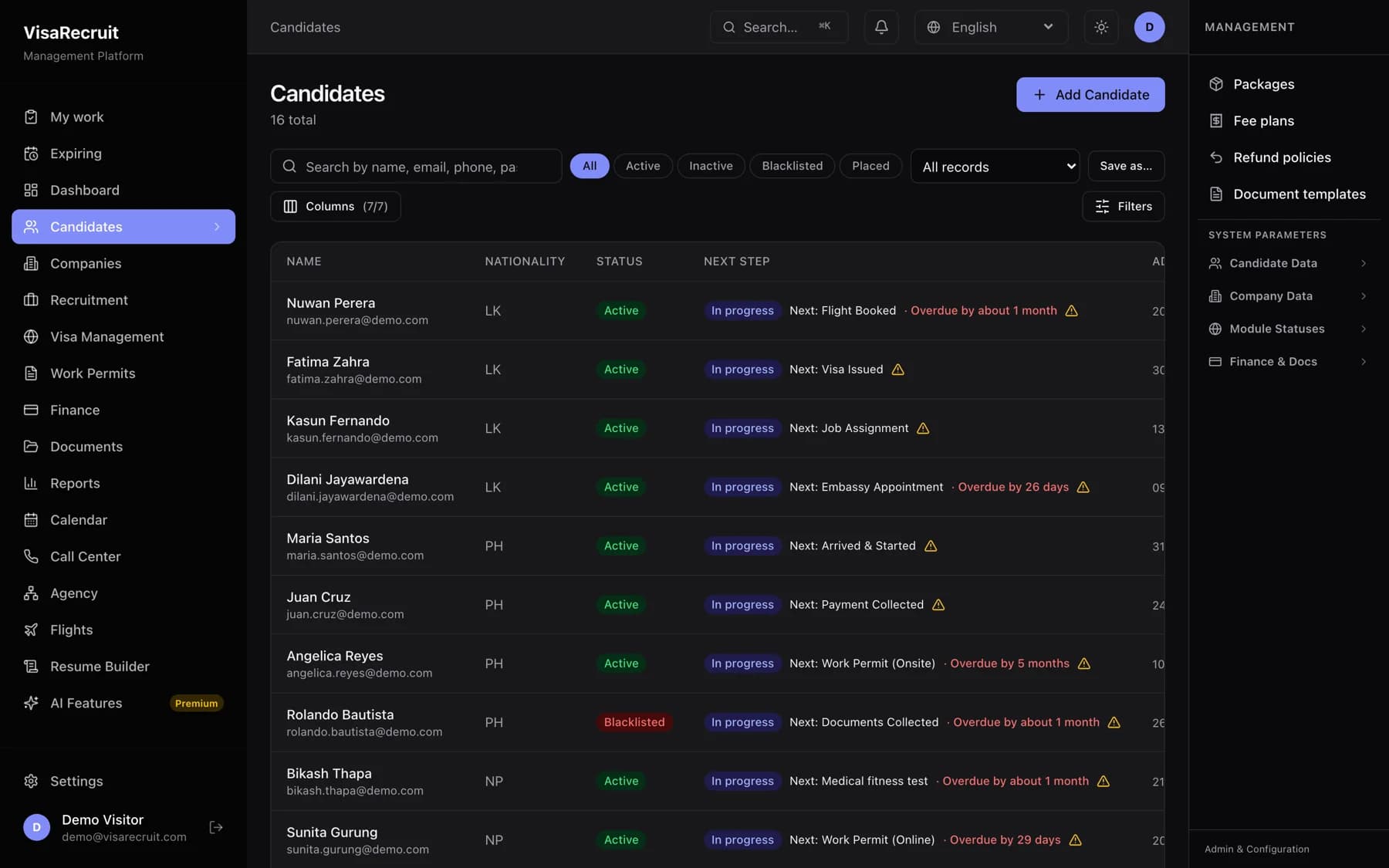
Task: Filter candidates by Placed status
Action: (870, 166)
